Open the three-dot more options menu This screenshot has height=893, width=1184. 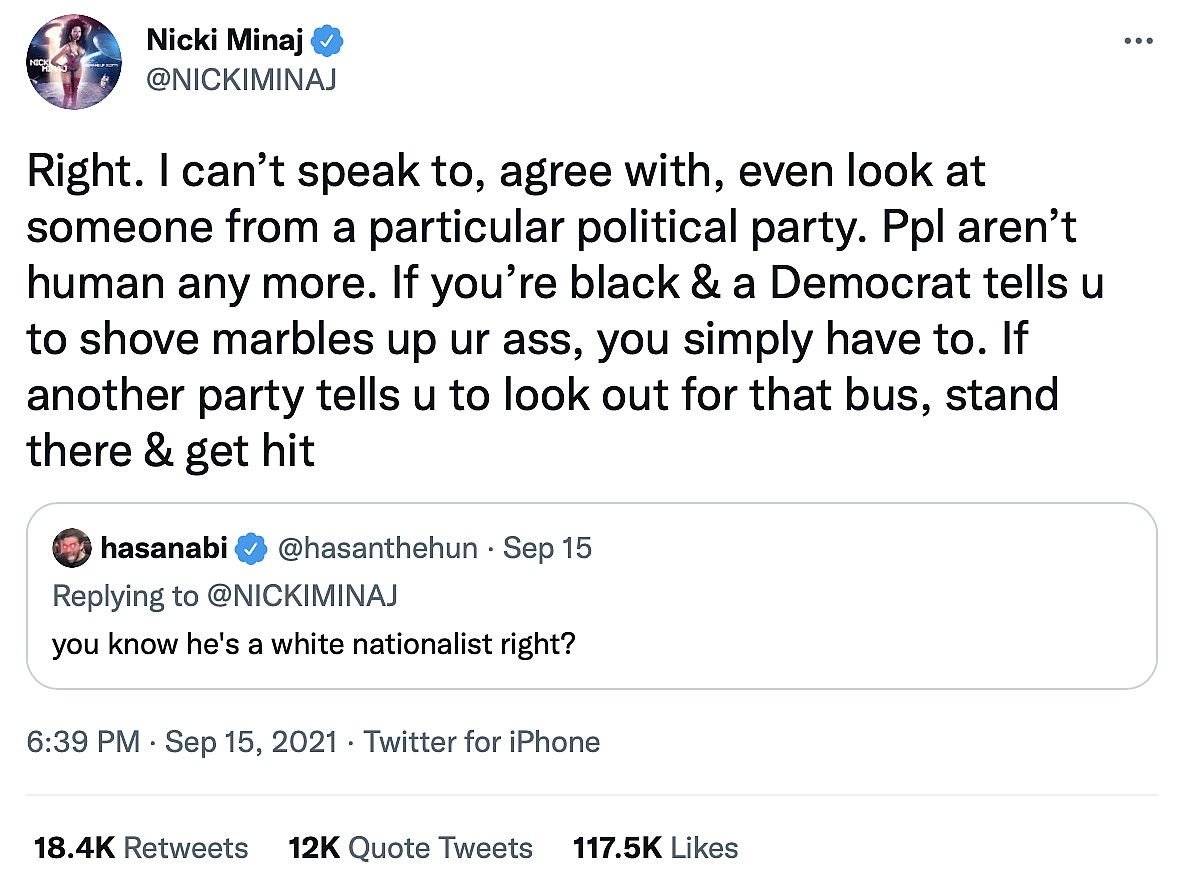tap(1139, 41)
